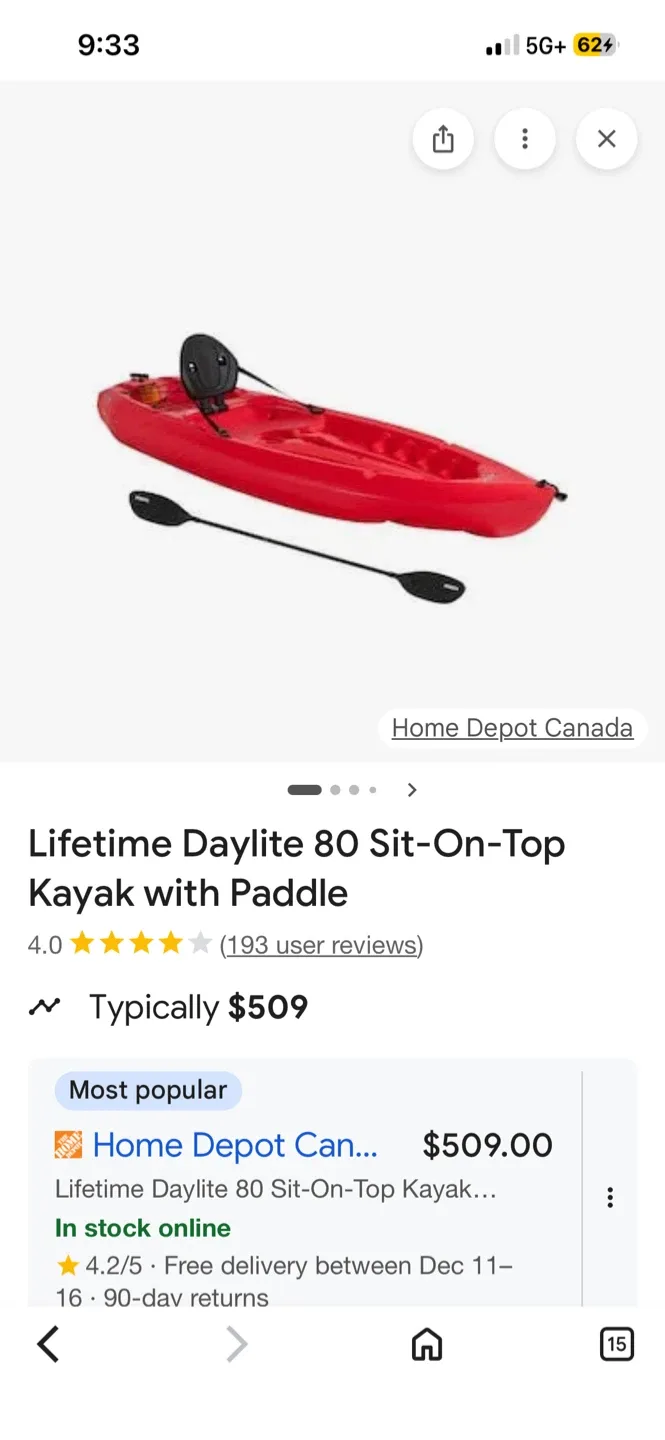Screen dimensions: 665x1440
Task: Open the Home Depot Canada attribution link
Action: pos(512,727)
